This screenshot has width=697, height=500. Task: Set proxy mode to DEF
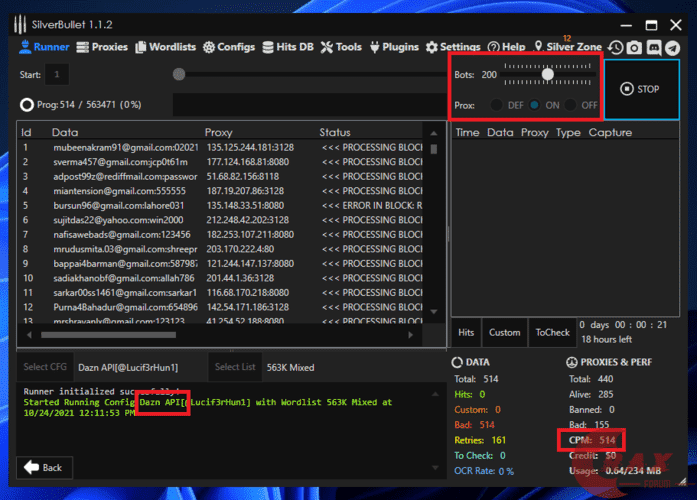click(x=498, y=105)
